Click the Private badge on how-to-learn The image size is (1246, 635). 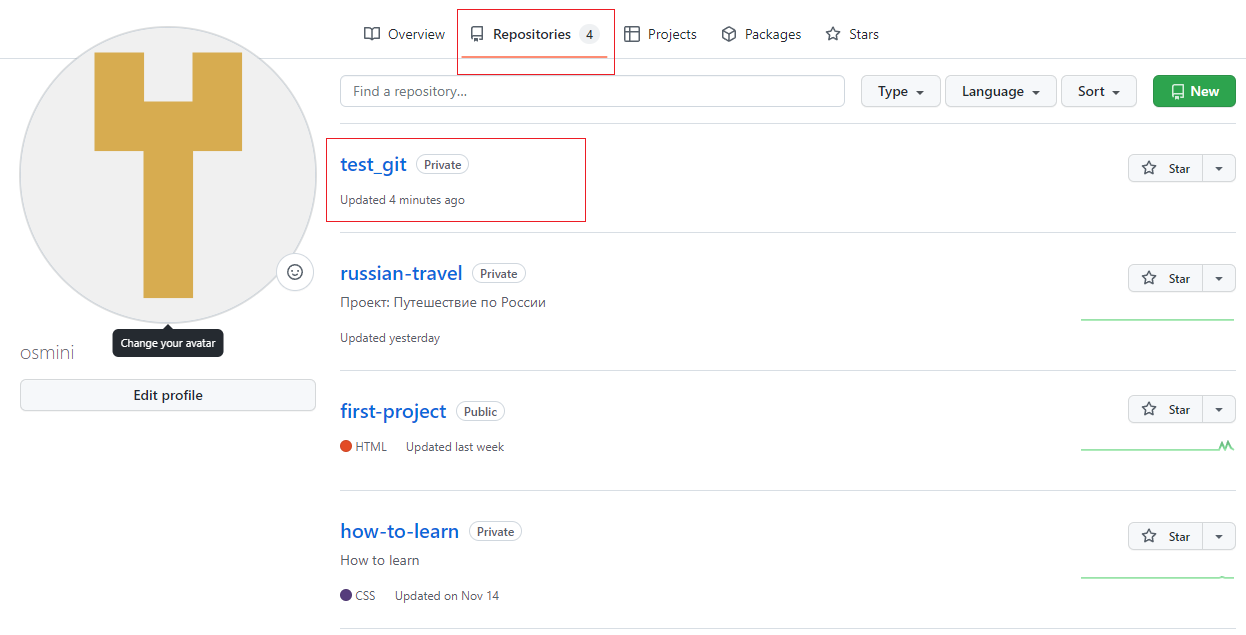[495, 531]
